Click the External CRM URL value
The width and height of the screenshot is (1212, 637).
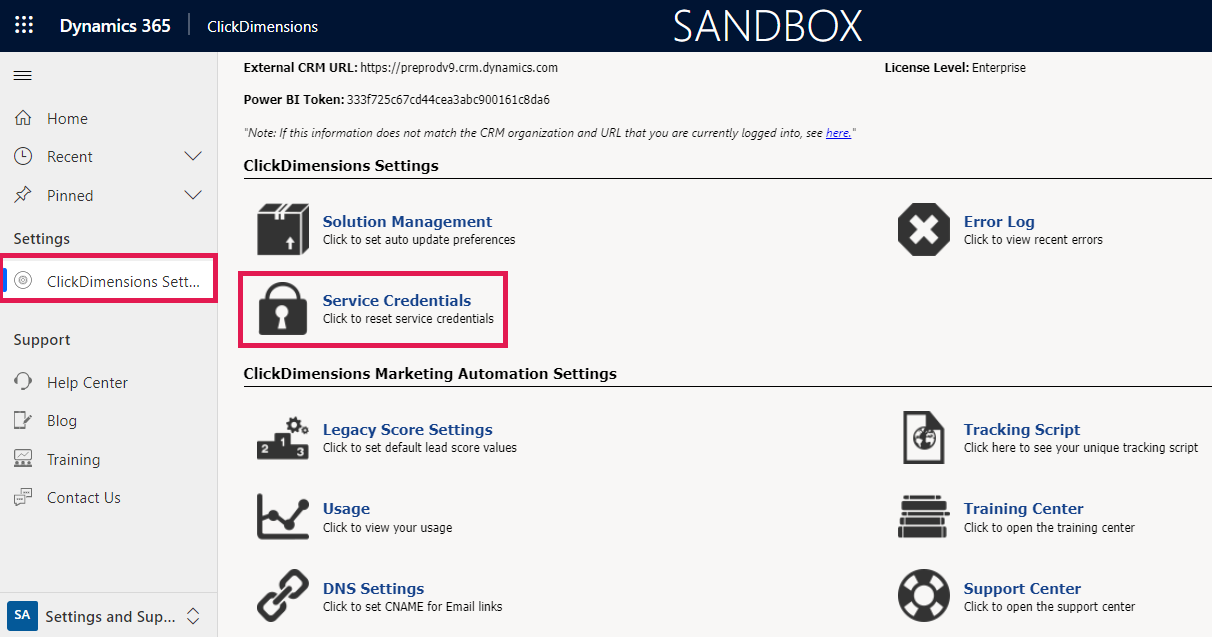[x=459, y=68]
